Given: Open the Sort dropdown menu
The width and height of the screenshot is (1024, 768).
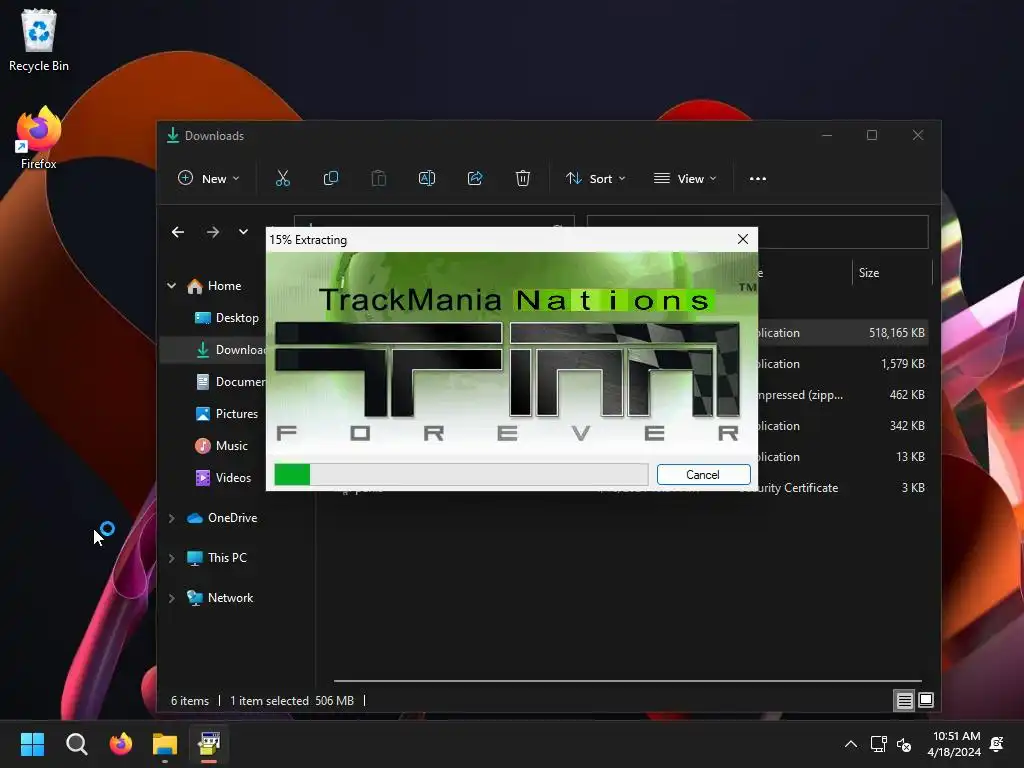Looking at the screenshot, I should [596, 178].
